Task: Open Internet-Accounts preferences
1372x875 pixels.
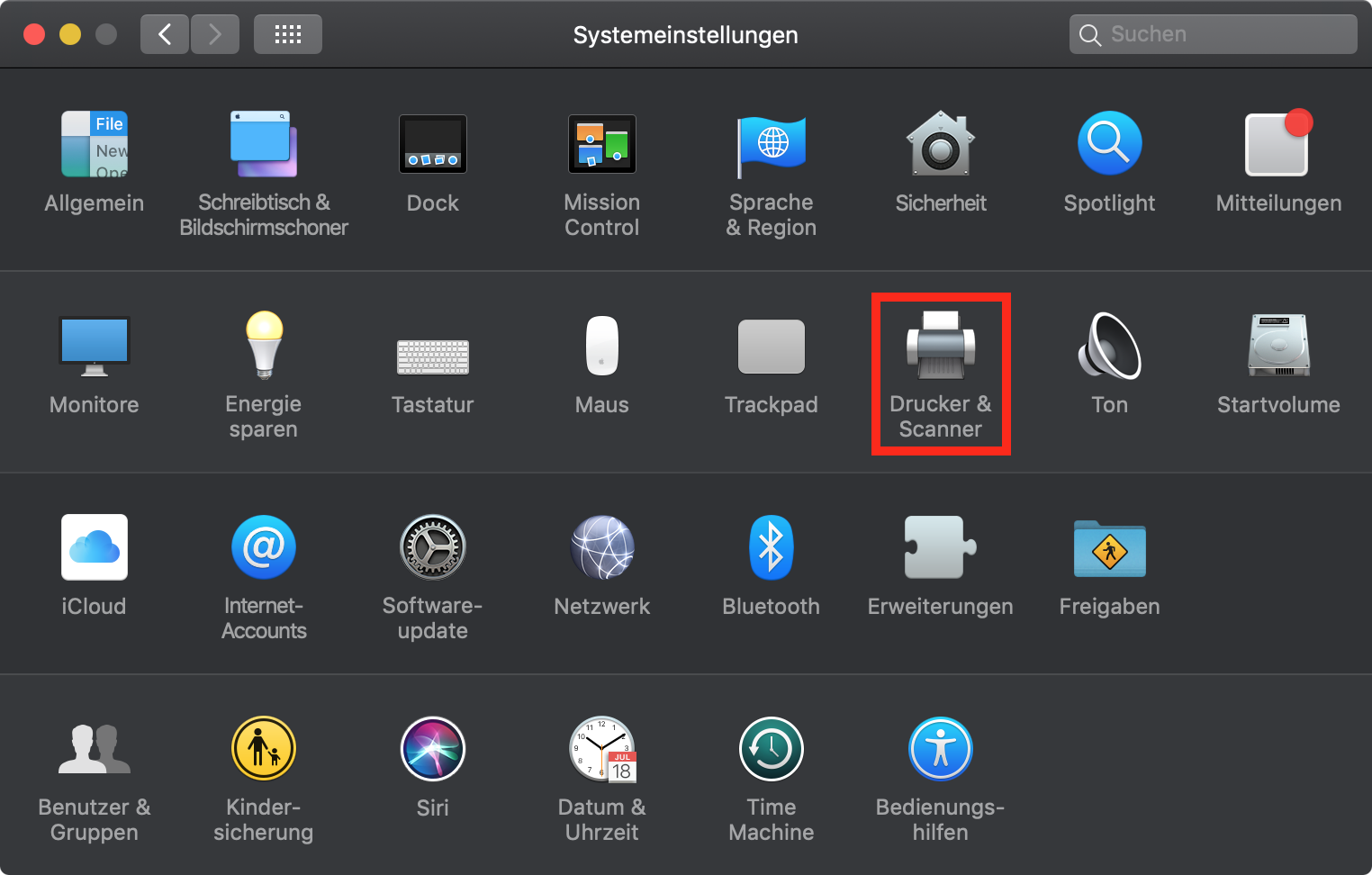Action: pyautogui.click(x=264, y=547)
